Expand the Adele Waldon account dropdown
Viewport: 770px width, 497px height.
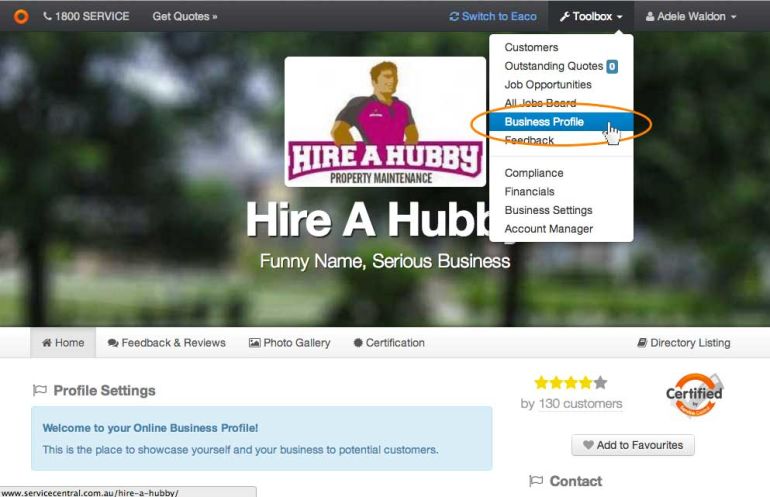pyautogui.click(x=691, y=17)
